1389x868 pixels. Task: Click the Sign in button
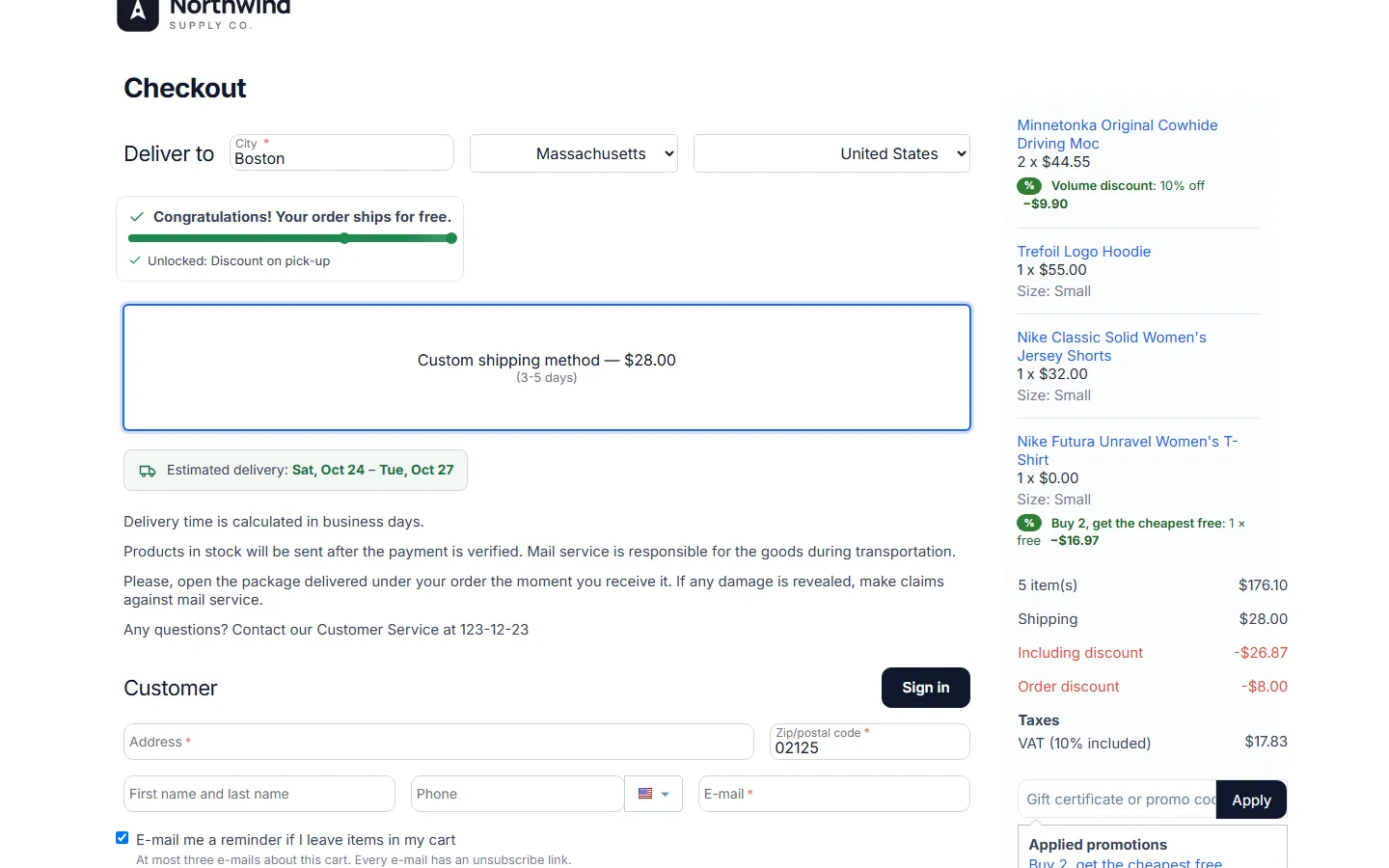[x=926, y=688]
